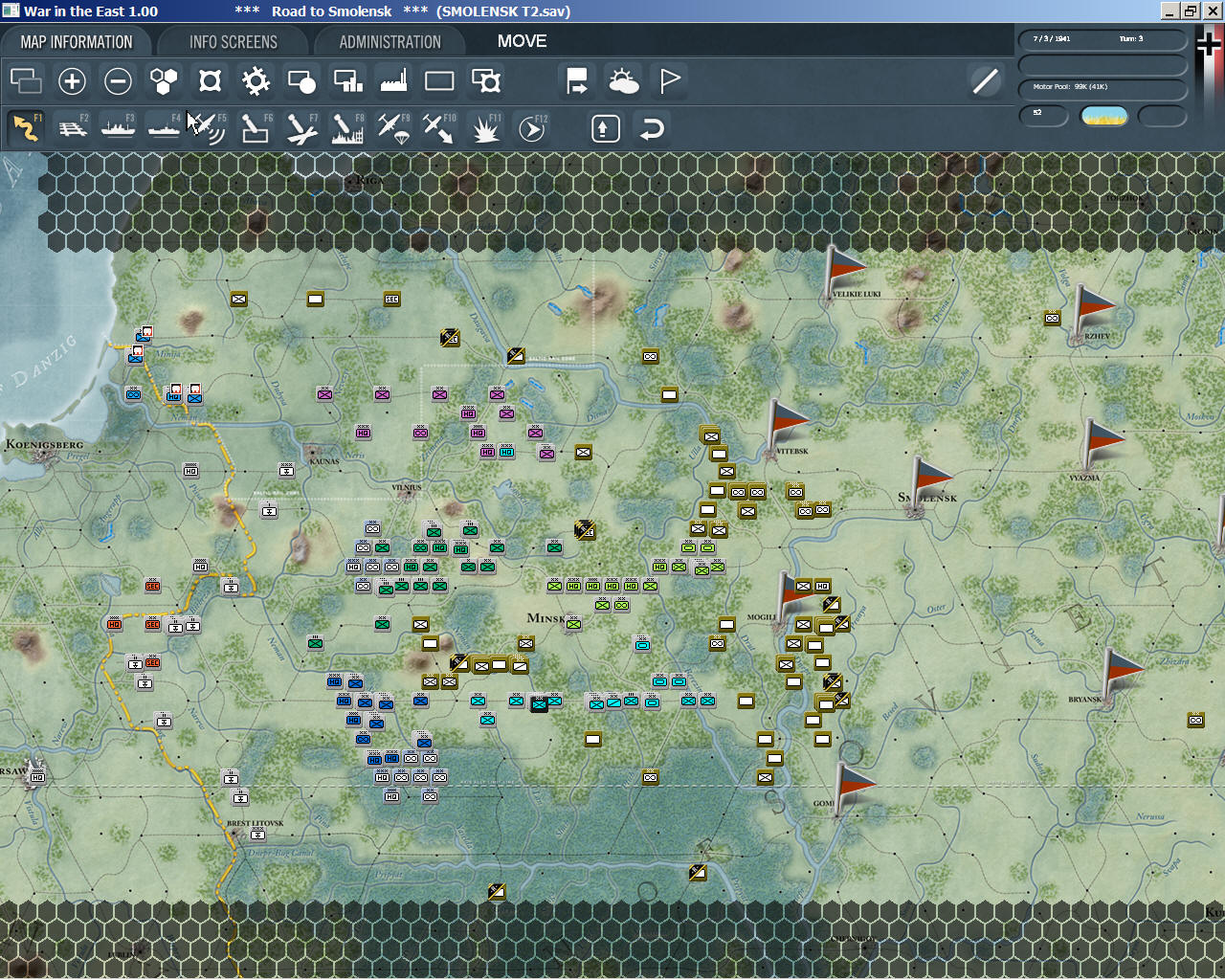The height and width of the screenshot is (980, 1225).
Task: Click the gear-shaped icon in top toolbar
Action: tap(256, 81)
